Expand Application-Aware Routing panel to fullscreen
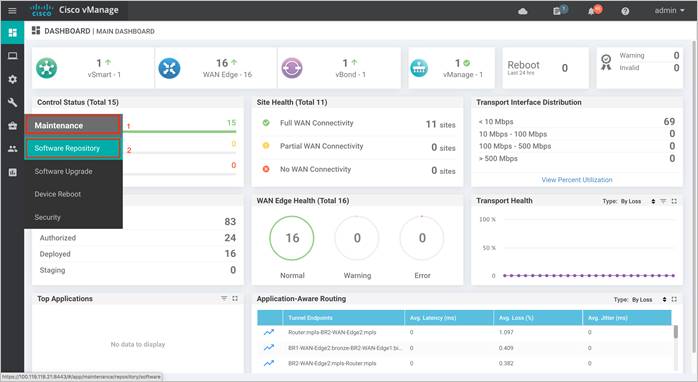The height and width of the screenshot is (382, 698). 674,299
